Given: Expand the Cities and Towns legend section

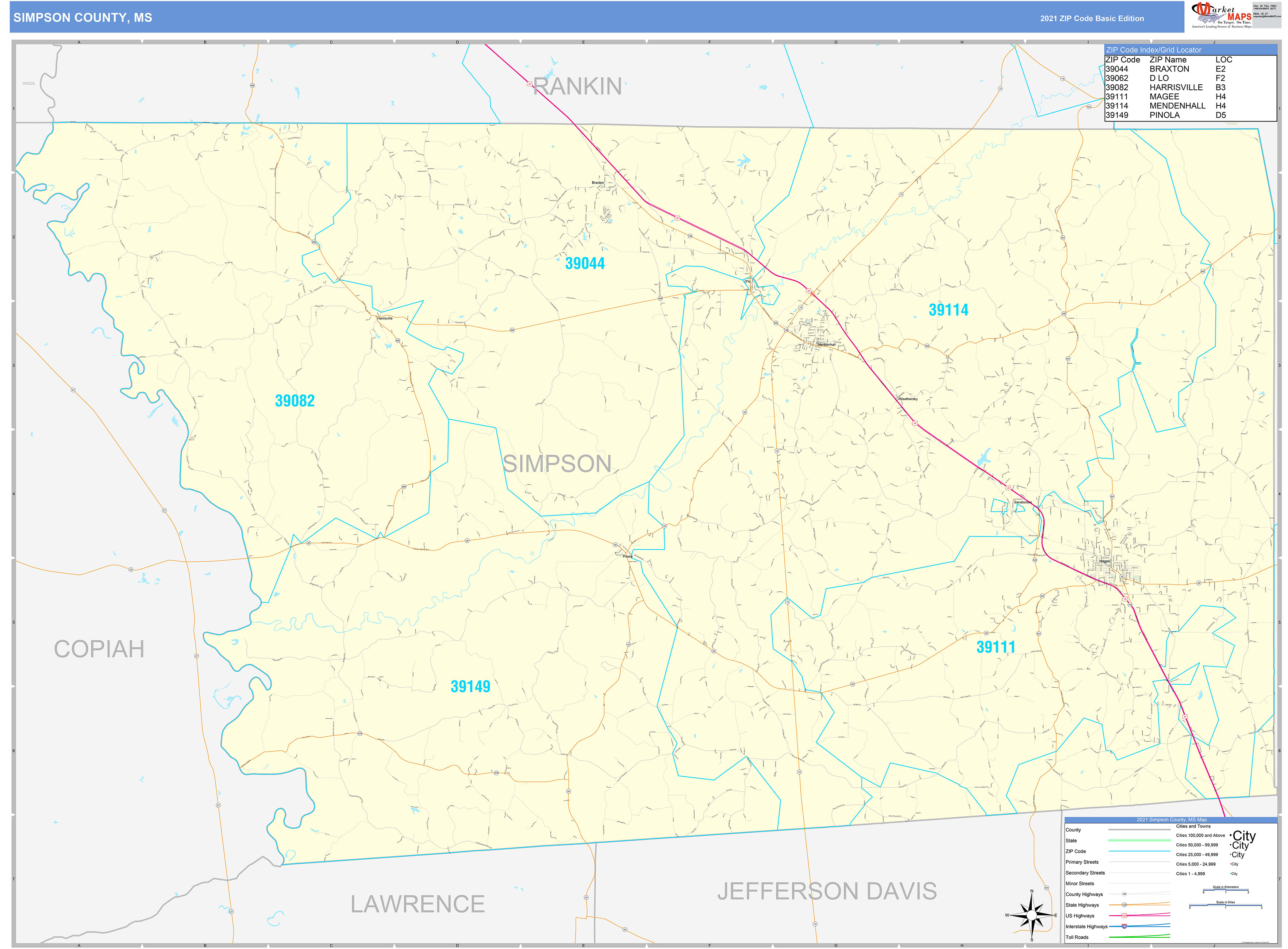Looking at the screenshot, I should [x=1193, y=826].
